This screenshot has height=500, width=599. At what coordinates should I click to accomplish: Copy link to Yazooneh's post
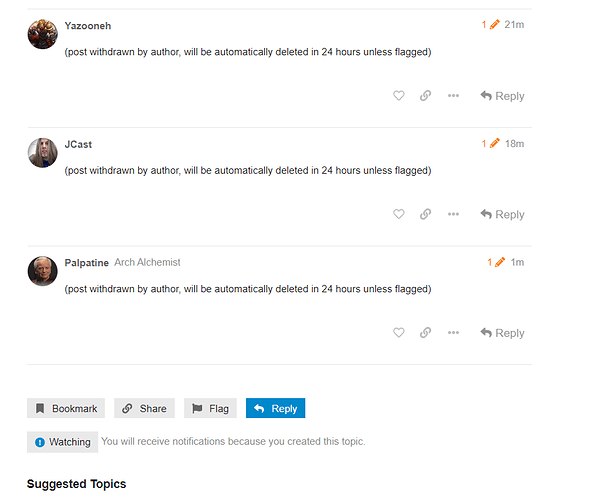point(426,95)
